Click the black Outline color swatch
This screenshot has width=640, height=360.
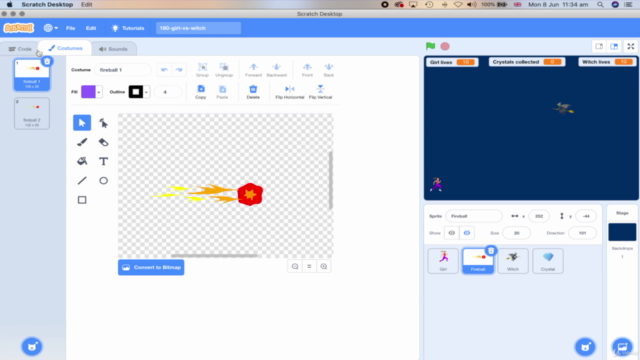coord(136,92)
